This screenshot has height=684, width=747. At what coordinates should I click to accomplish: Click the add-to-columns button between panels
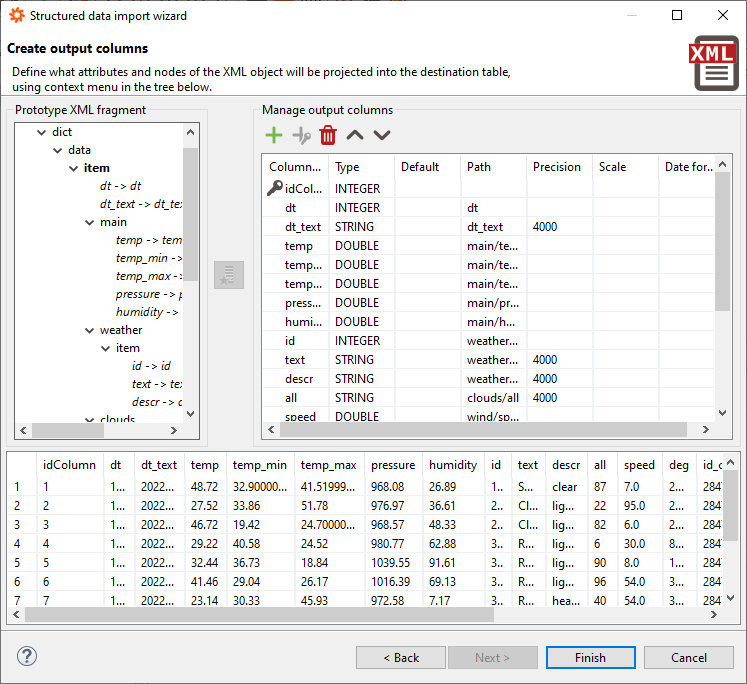tap(229, 275)
